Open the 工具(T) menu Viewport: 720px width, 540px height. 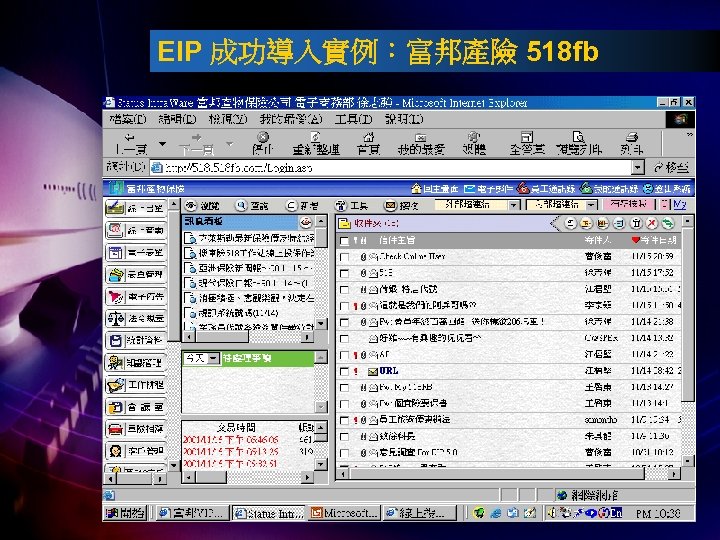click(354, 119)
